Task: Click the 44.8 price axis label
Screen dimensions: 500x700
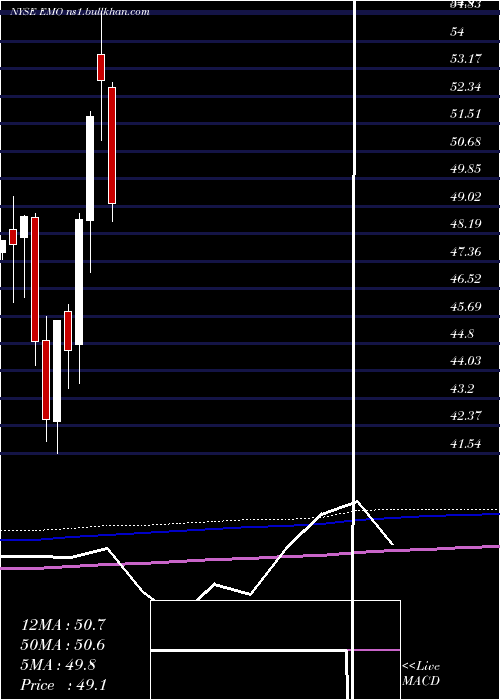Action: [x=462, y=334]
